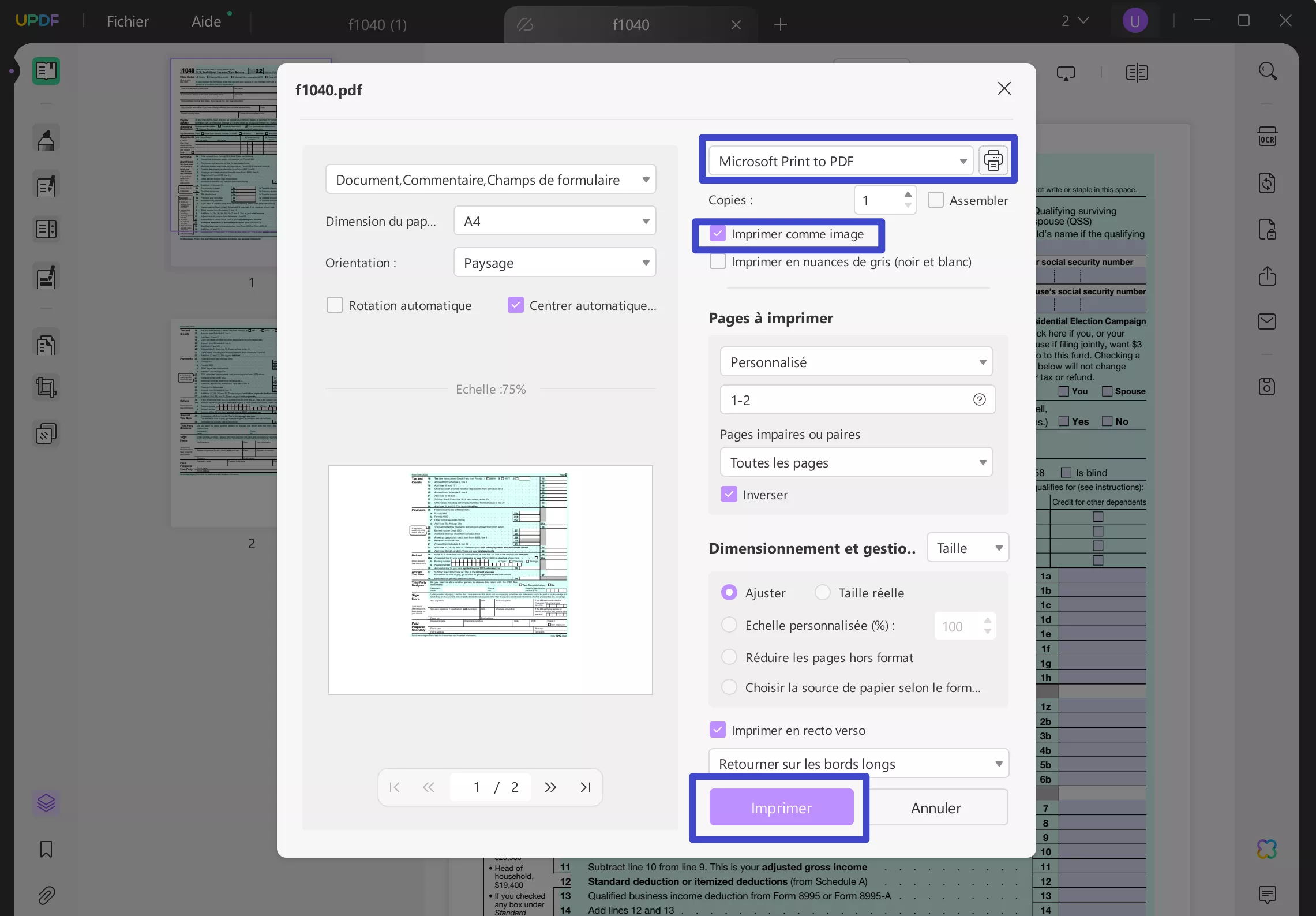Open the bookmark panel icon

[46, 848]
